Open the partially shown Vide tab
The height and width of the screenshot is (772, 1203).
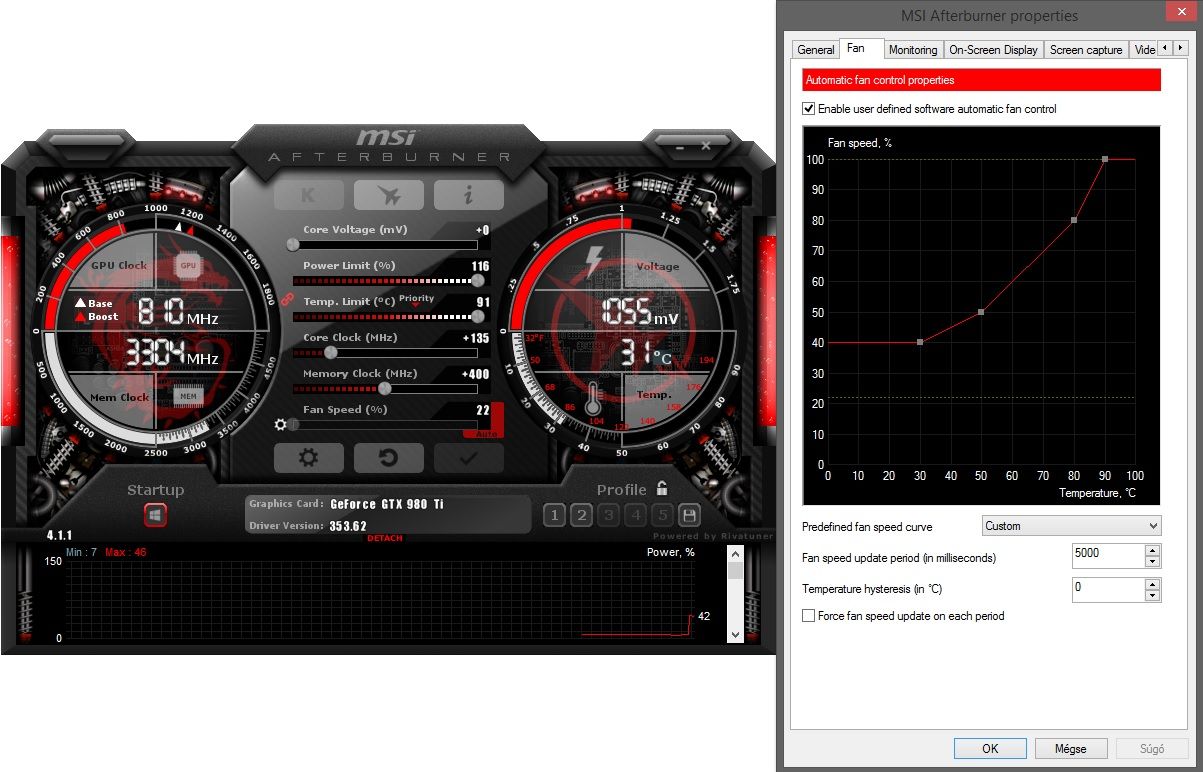pyautogui.click(x=1145, y=50)
